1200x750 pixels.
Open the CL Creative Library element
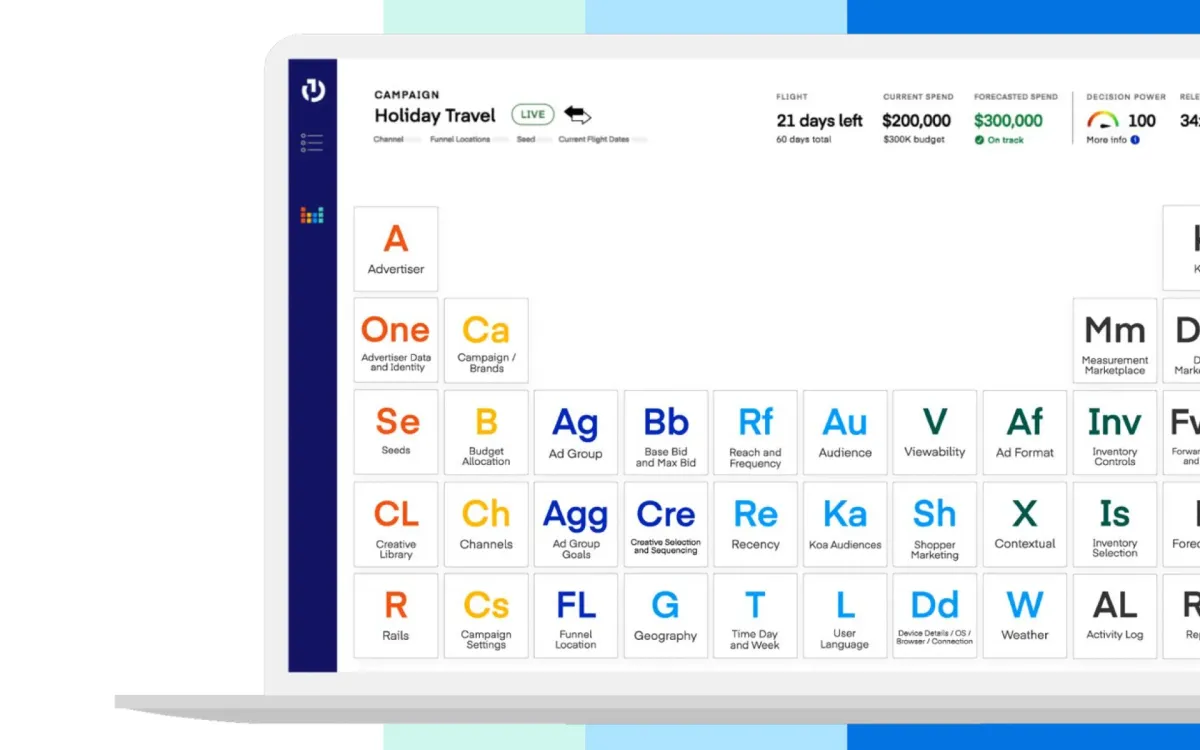(x=395, y=523)
